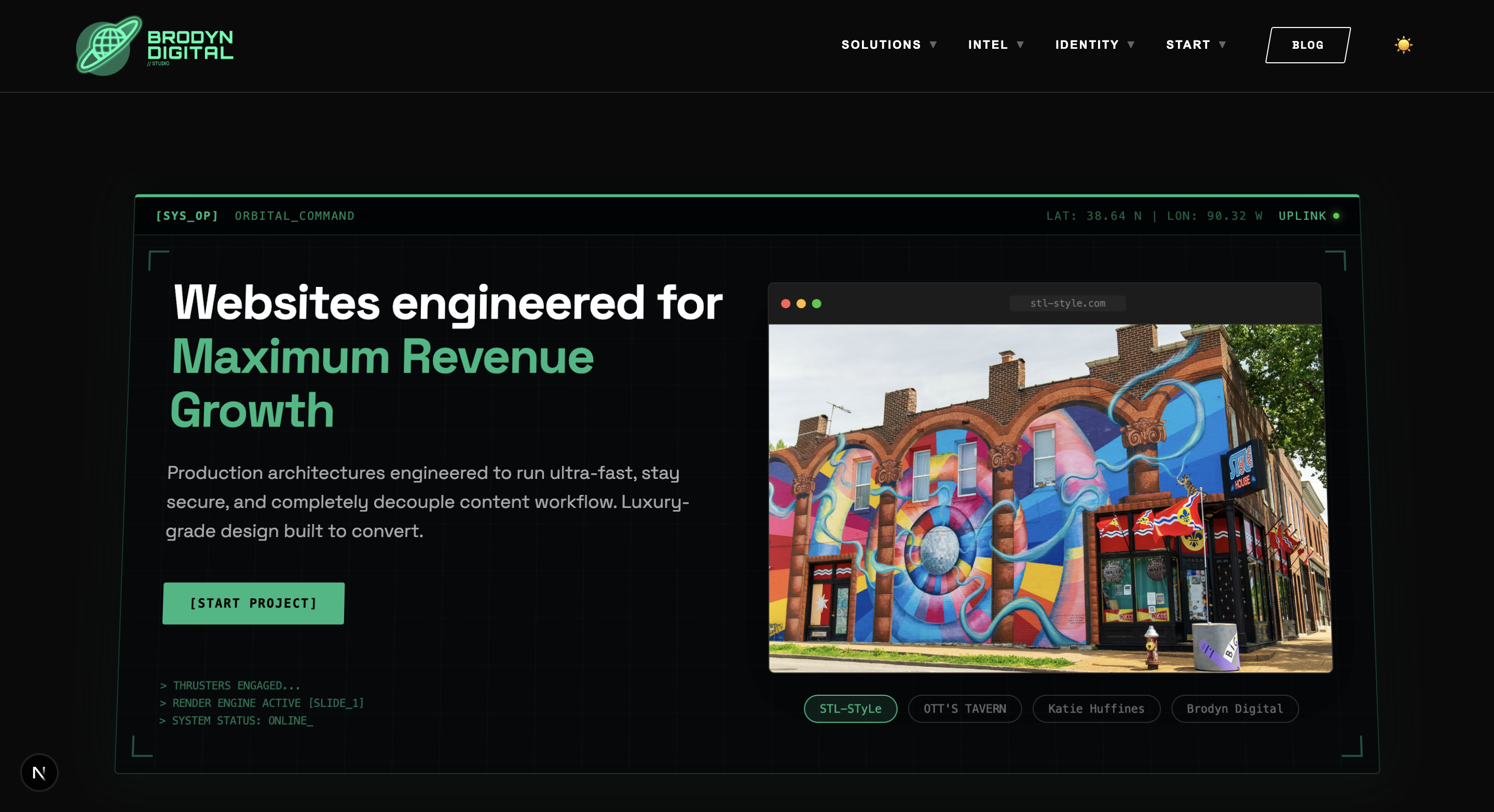Click the stl-style.com address bar
Viewport: 1494px width, 812px height.
click(x=1068, y=304)
